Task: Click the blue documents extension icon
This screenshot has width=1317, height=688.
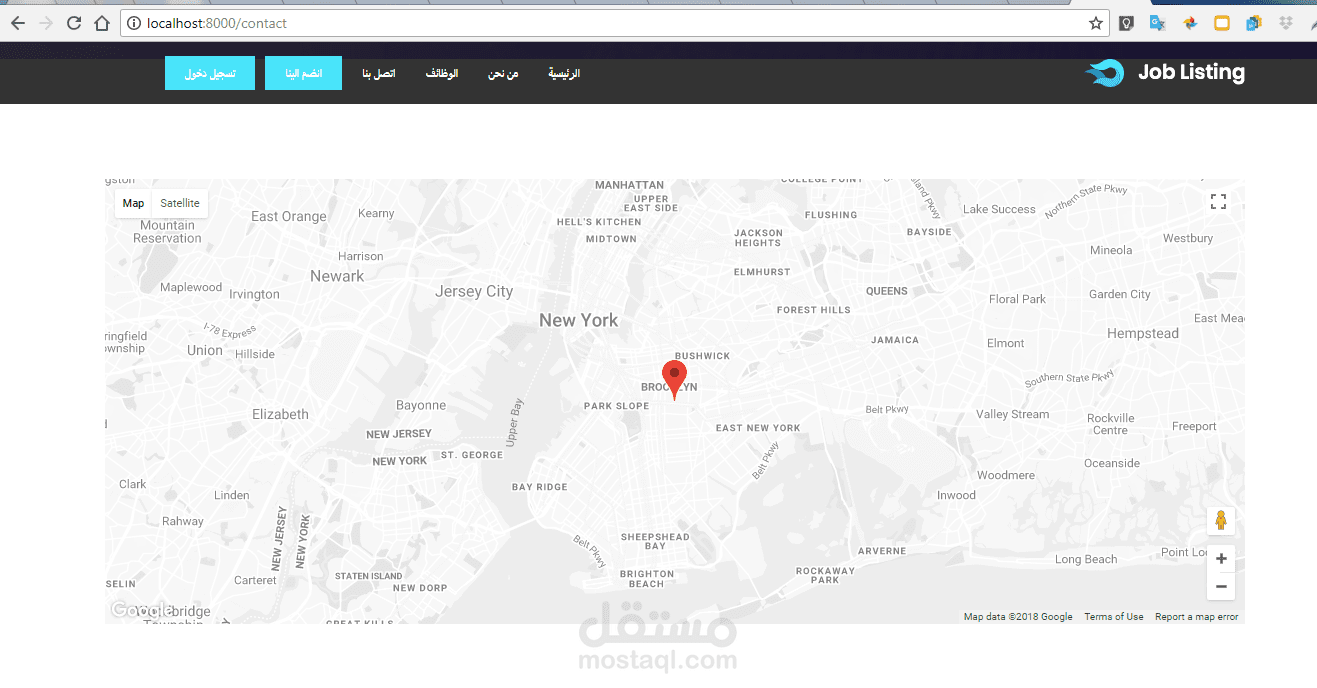Action: pos(1254,23)
